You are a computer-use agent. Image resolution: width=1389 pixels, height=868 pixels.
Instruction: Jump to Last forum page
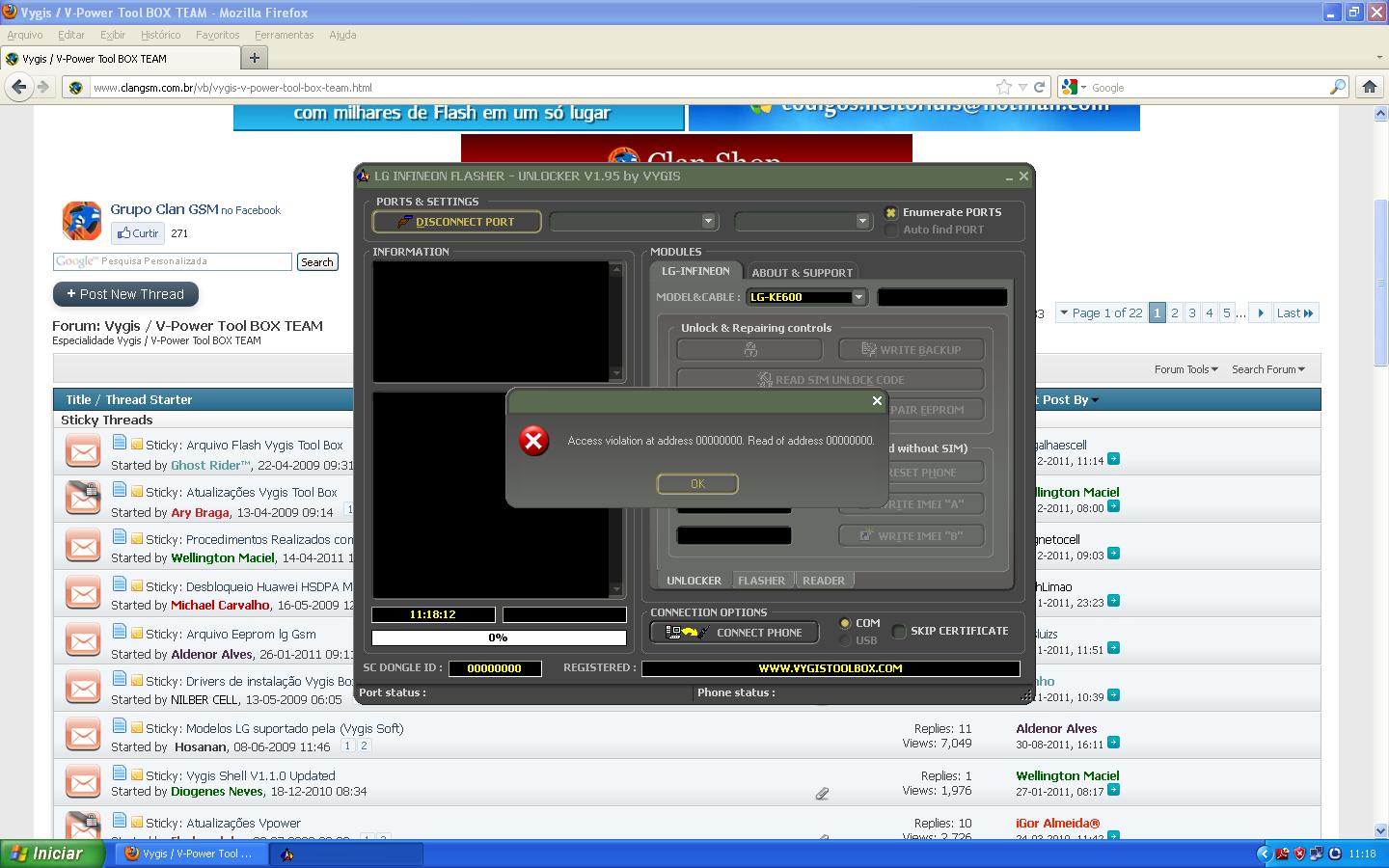coord(1294,312)
